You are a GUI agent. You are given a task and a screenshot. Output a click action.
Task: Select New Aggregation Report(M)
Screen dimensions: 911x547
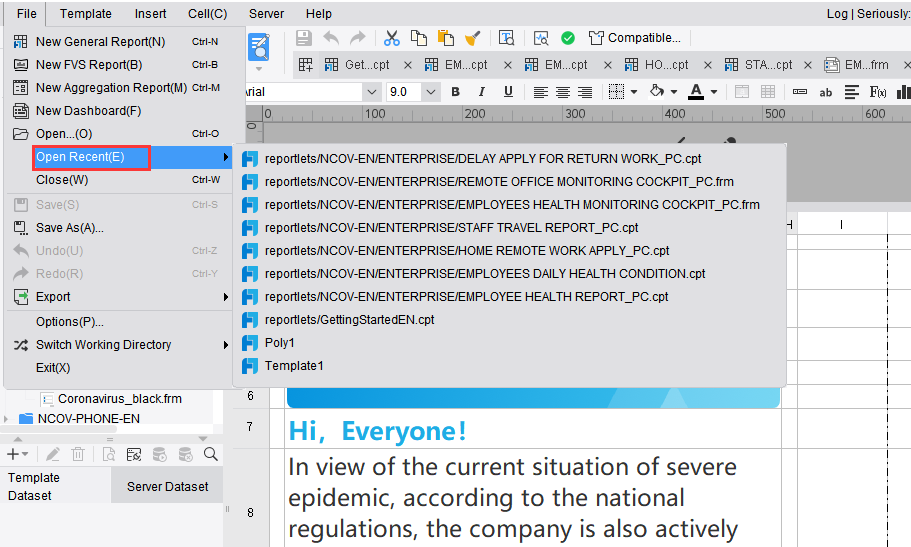coord(118,88)
